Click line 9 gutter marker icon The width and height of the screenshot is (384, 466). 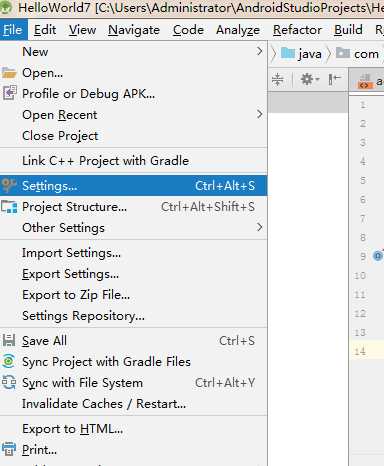coord(378,256)
